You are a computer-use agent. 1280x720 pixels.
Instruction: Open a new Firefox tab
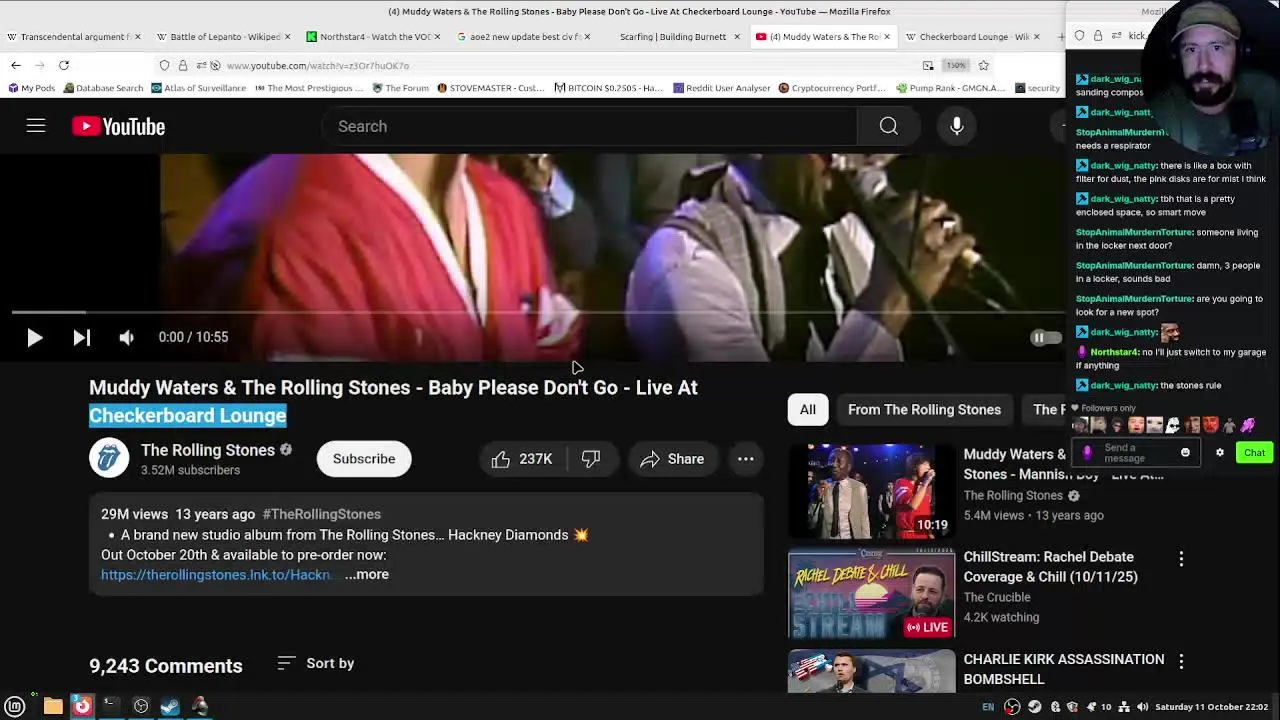tap(1062, 37)
